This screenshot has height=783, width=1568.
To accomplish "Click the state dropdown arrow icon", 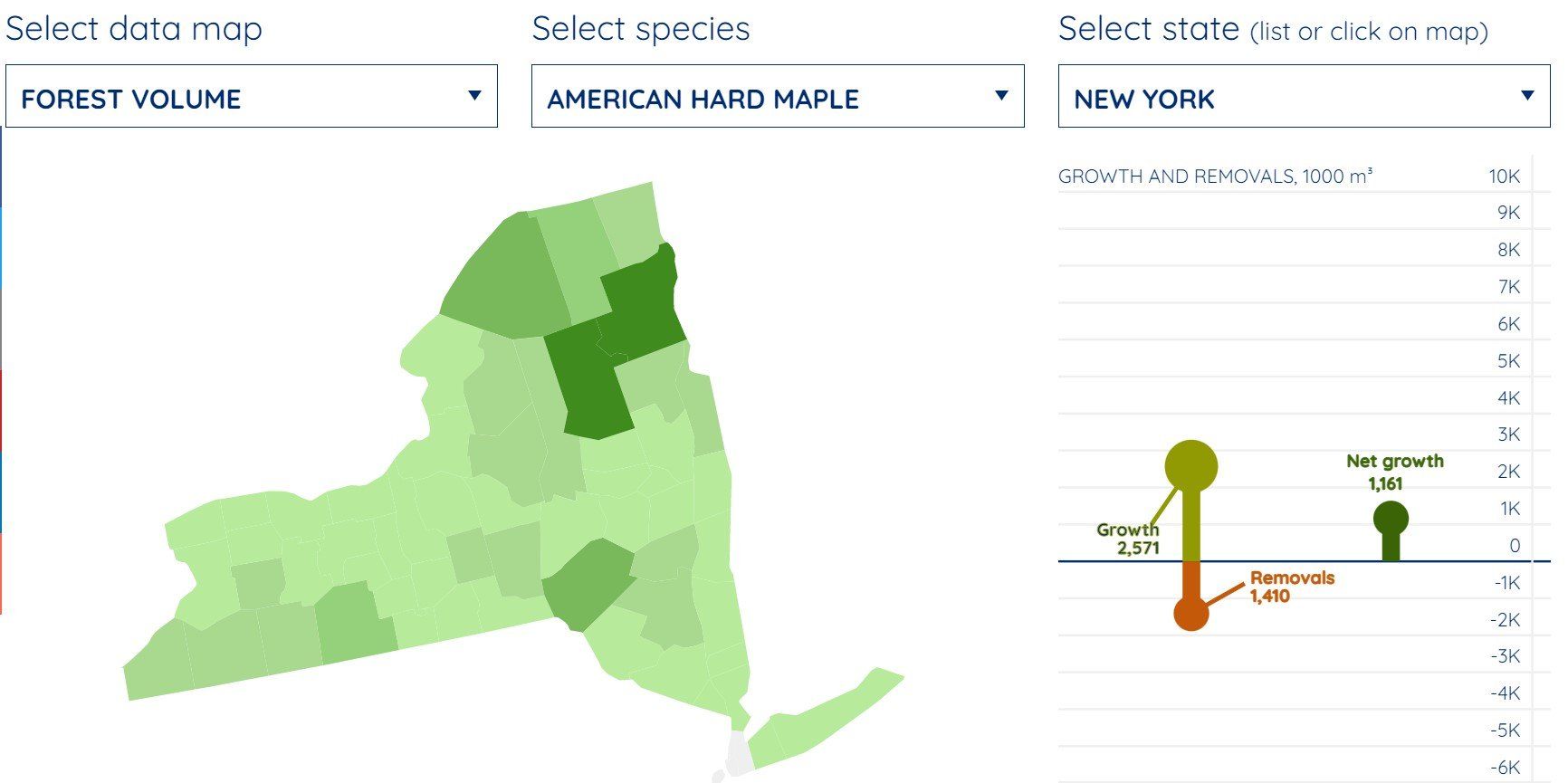I will click(1528, 95).
